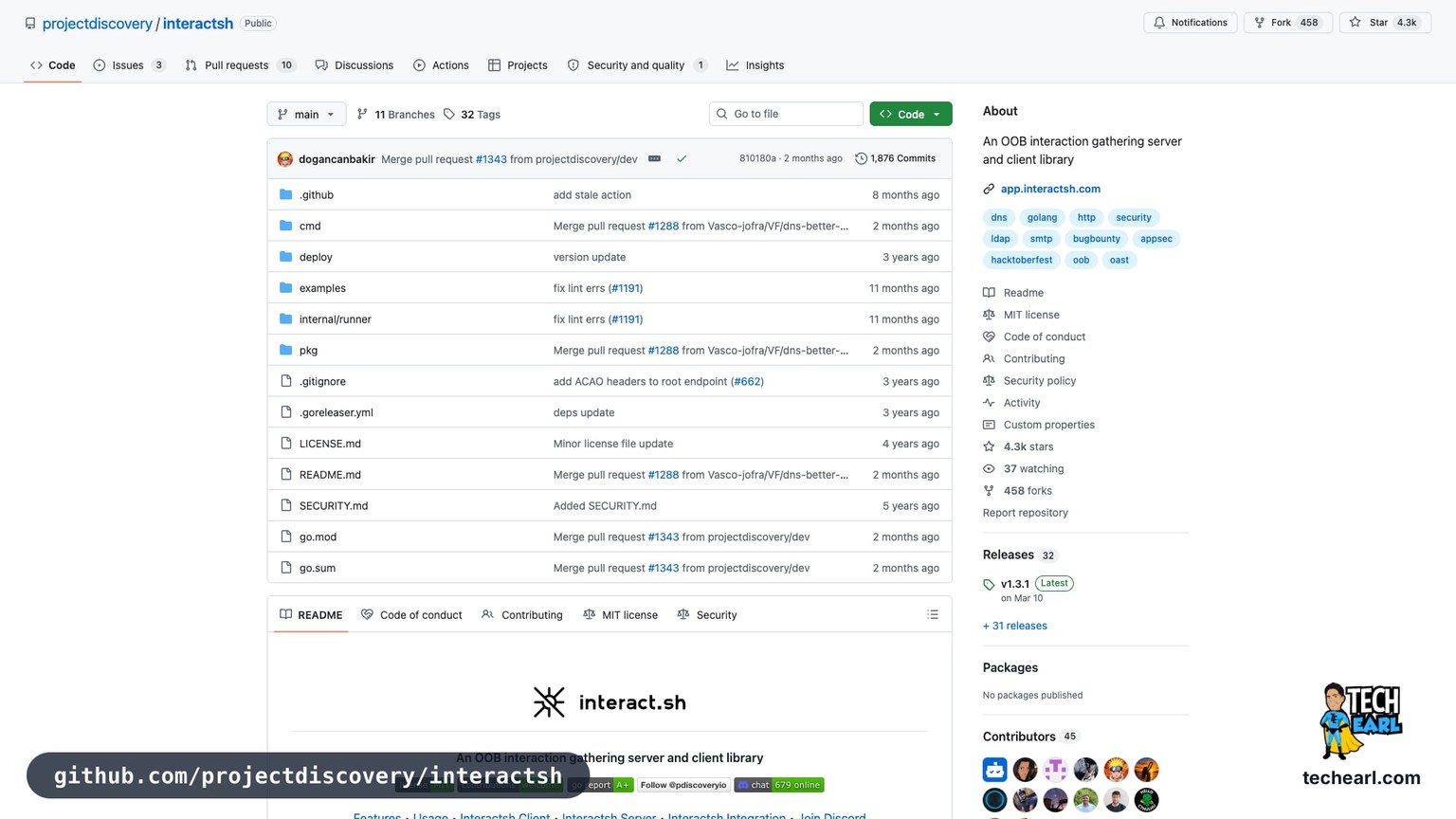Screen dimensions: 1456x819
Task: Open 1,876 Commits history
Action: click(895, 158)
